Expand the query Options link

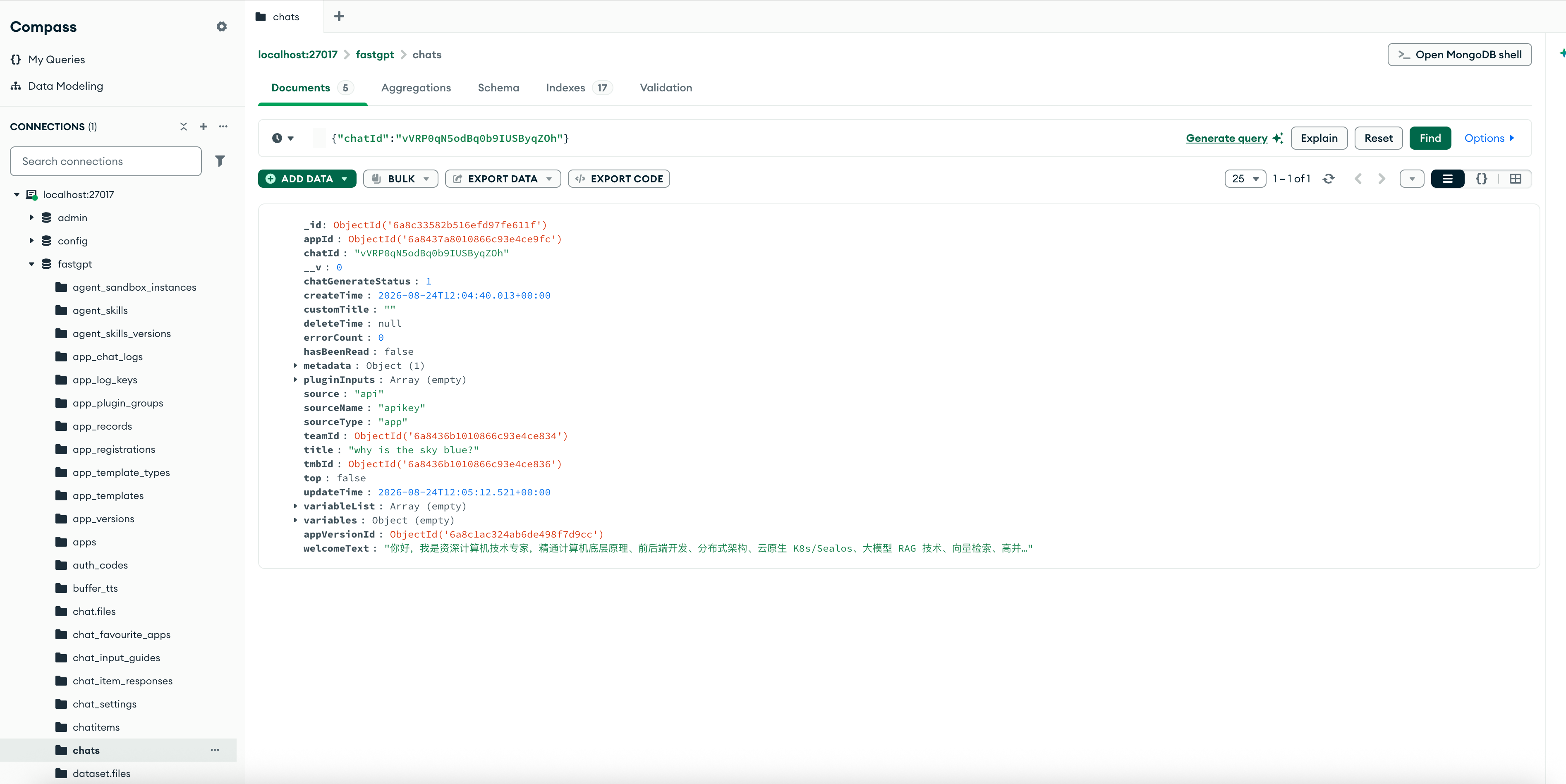pos(1489,139)
